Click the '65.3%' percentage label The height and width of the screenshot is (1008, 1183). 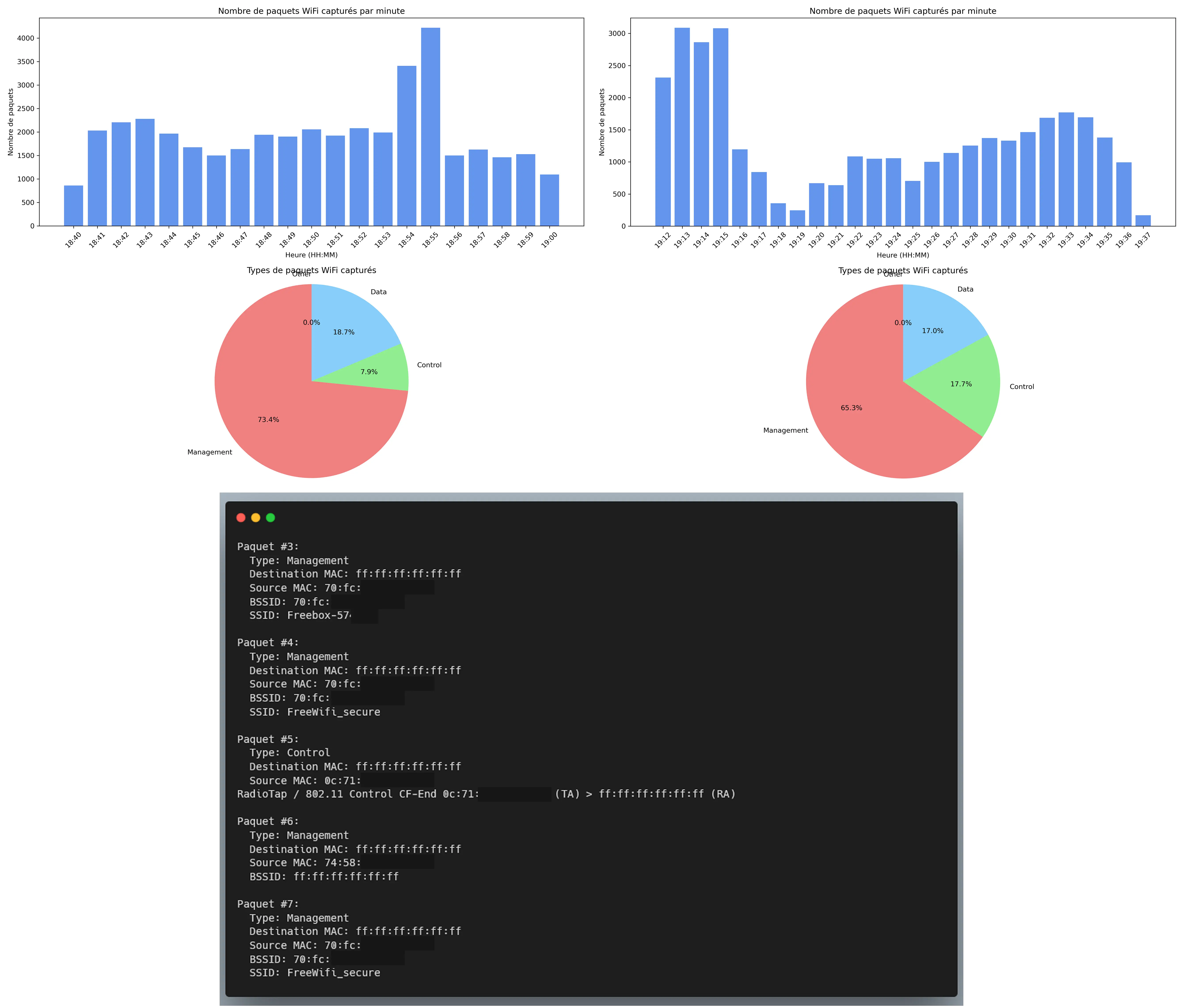coord(851,408)
